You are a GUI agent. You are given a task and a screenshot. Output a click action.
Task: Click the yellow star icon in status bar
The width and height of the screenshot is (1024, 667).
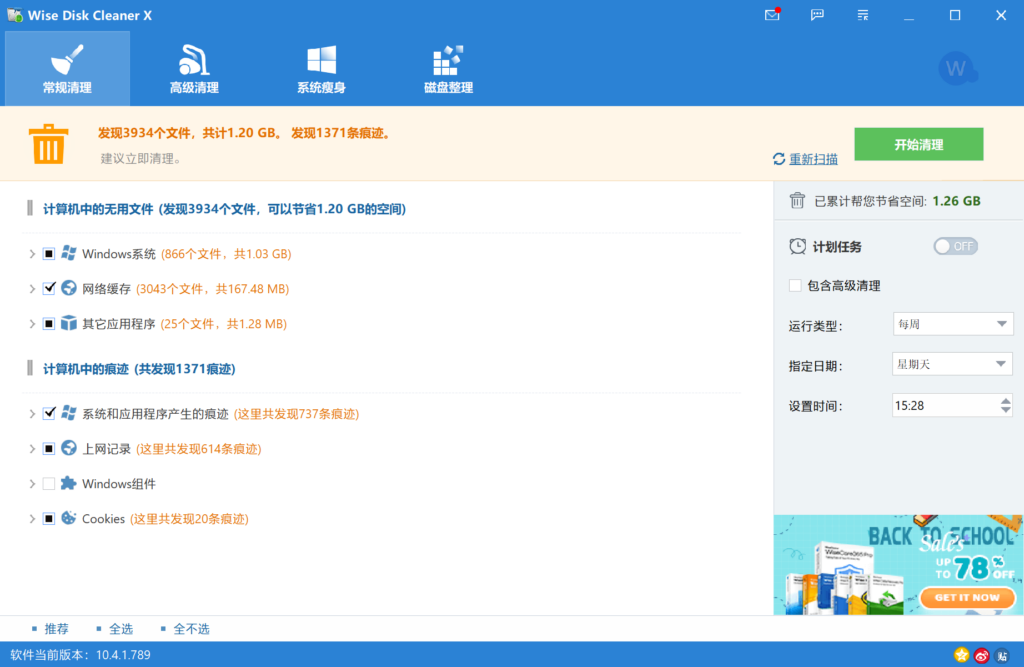coord(962,655)
